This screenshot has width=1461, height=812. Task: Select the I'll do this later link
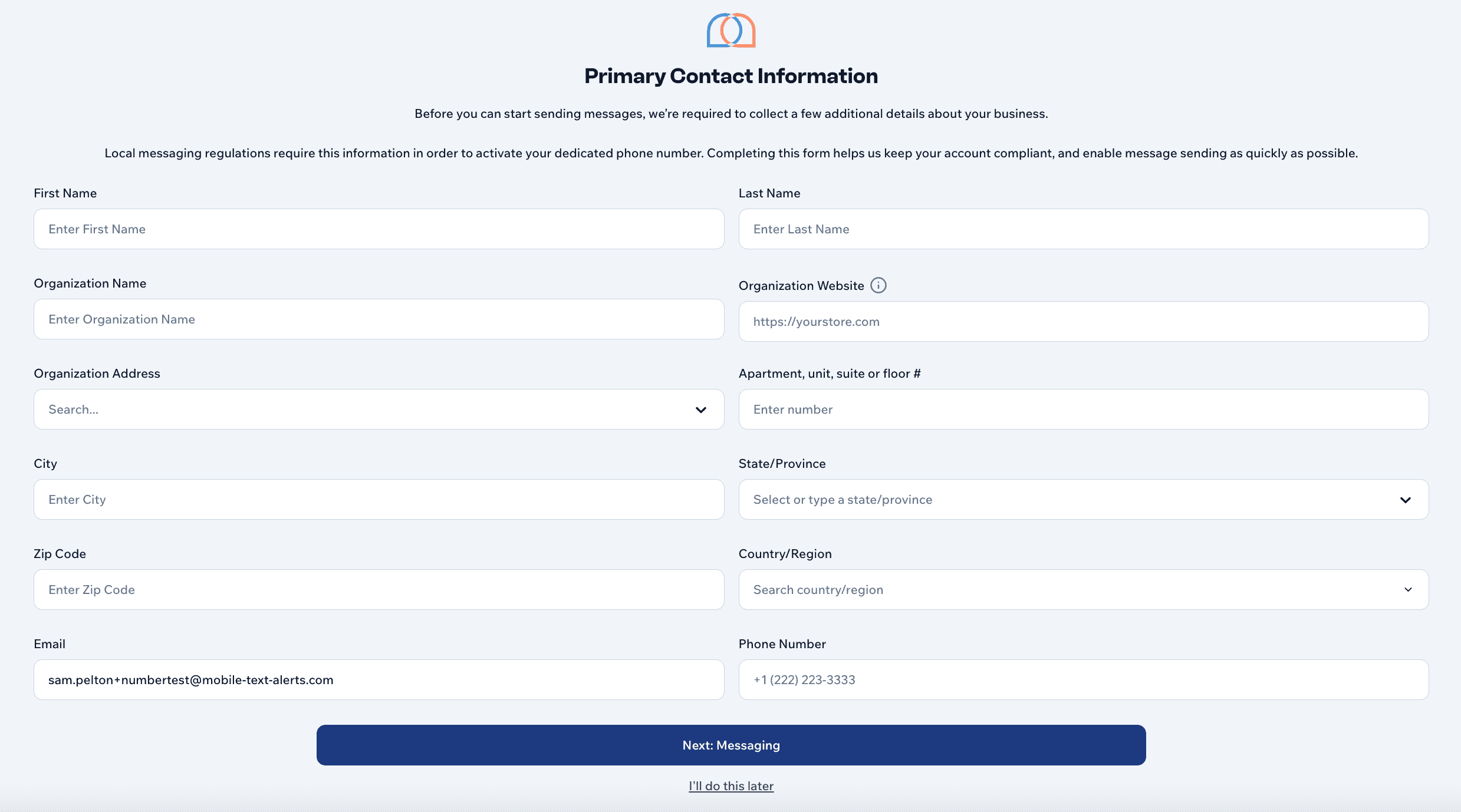731,785
